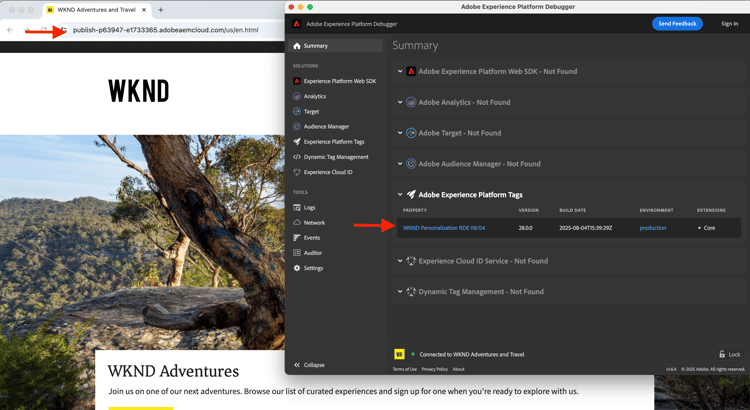Click Experience Cloud ID icon in sidebar
Image resolution: width=750 pixels, height=410 pixels.
click(297, 172)
